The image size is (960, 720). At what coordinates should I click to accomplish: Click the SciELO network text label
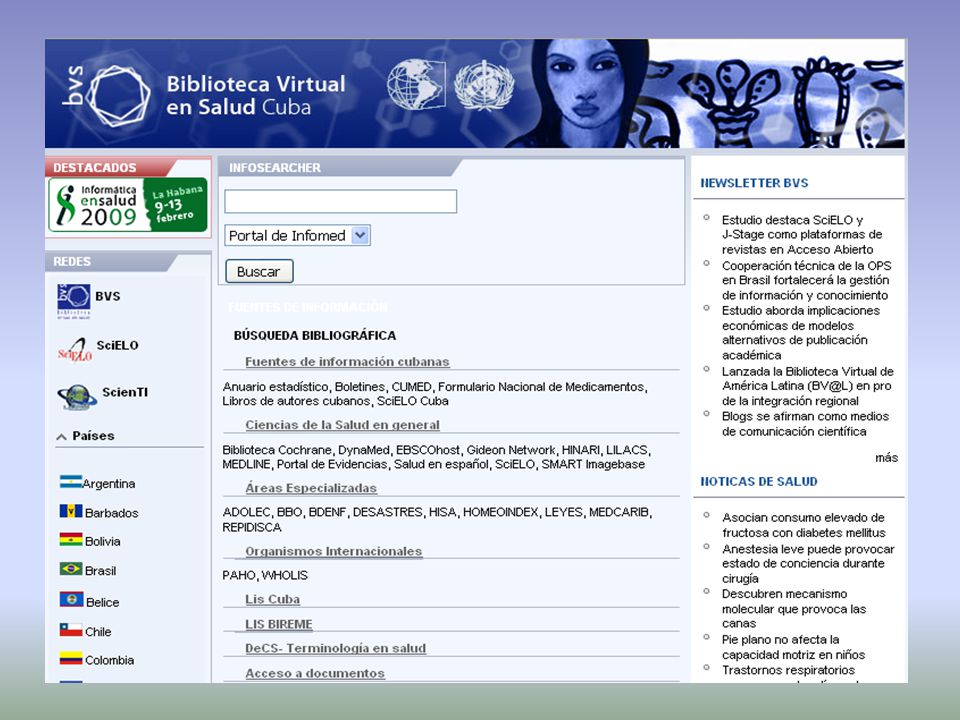click(x=117, y=345)
